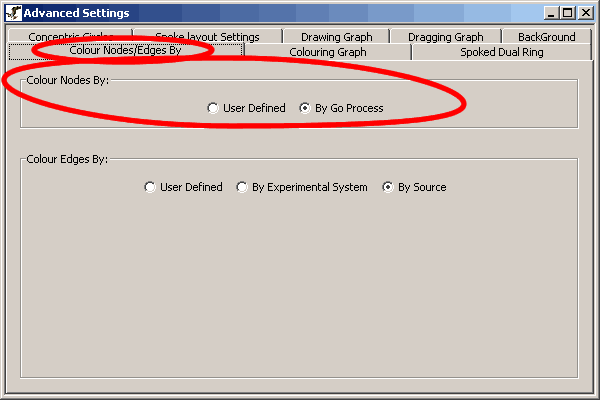Open the Drawing Graph tab
The width and height of the screenshot is (600, 400).
point(336,37)
